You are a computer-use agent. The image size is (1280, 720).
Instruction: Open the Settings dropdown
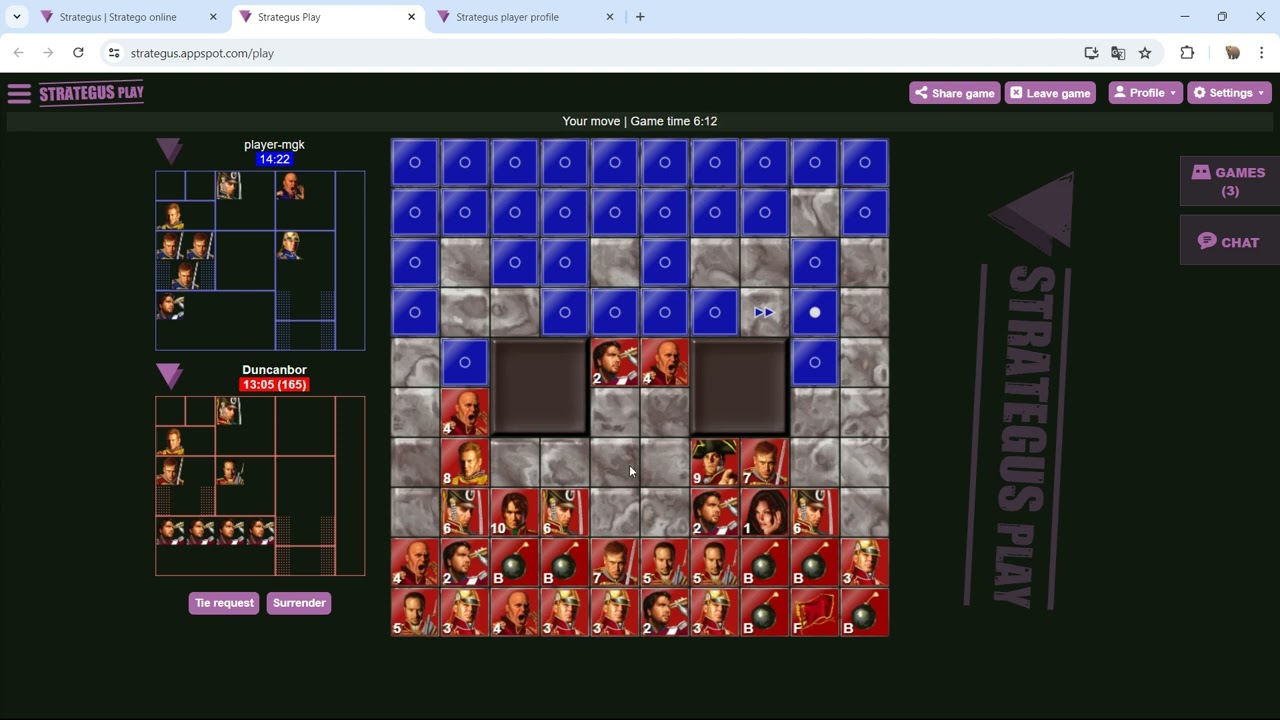[1229, 93]
